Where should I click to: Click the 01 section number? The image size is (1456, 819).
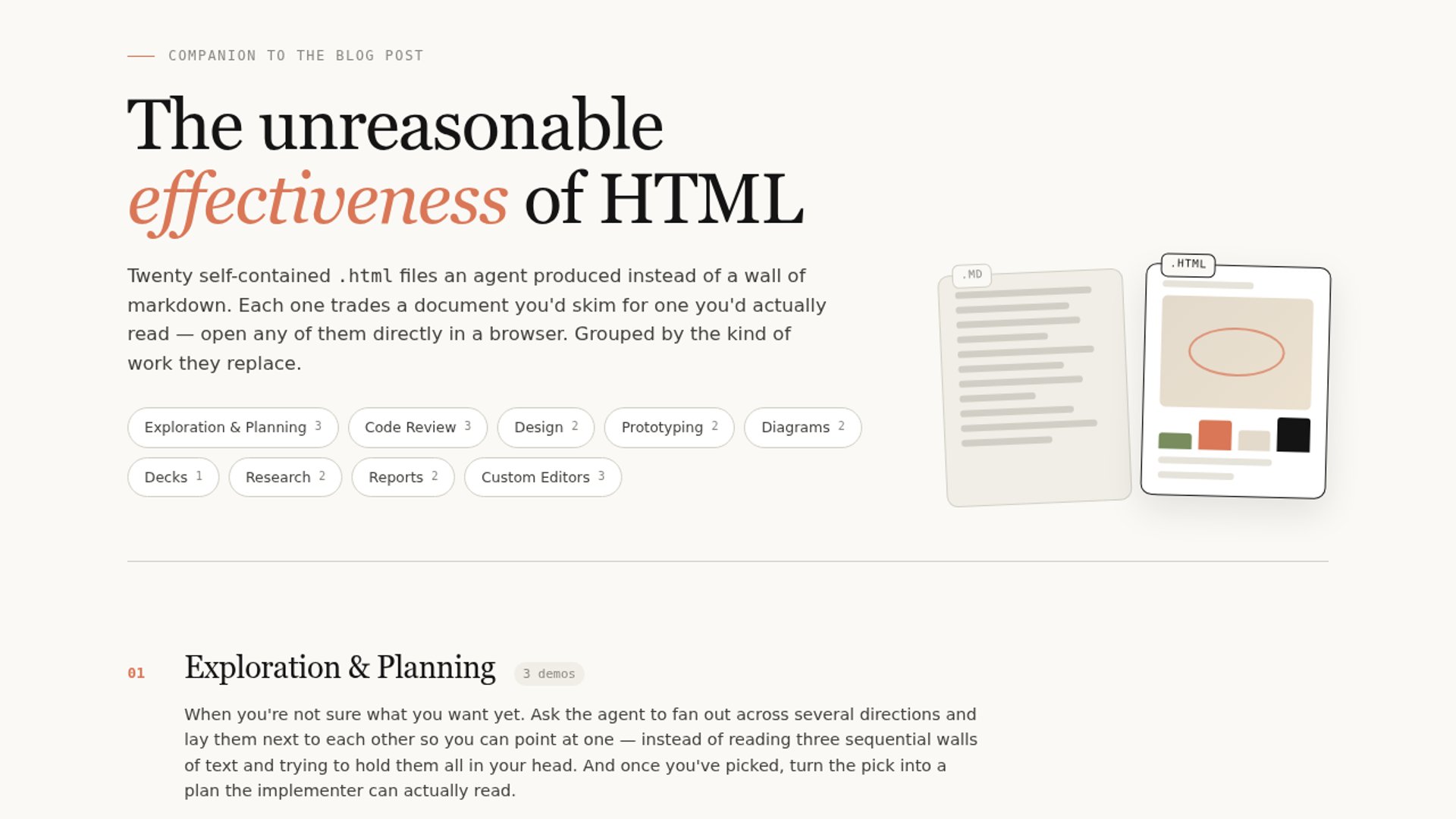pyautogui.click(x=136, y=673)
